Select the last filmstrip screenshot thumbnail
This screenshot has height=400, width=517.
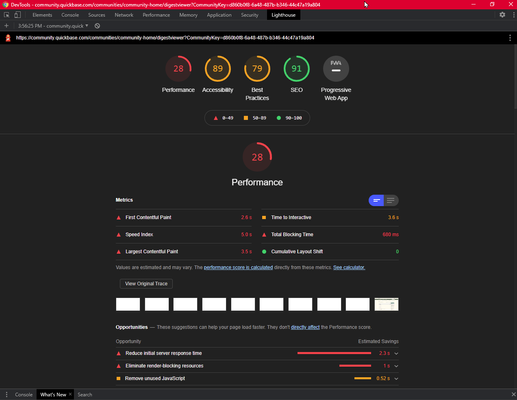pyautogui.click(x=386, y=304)
